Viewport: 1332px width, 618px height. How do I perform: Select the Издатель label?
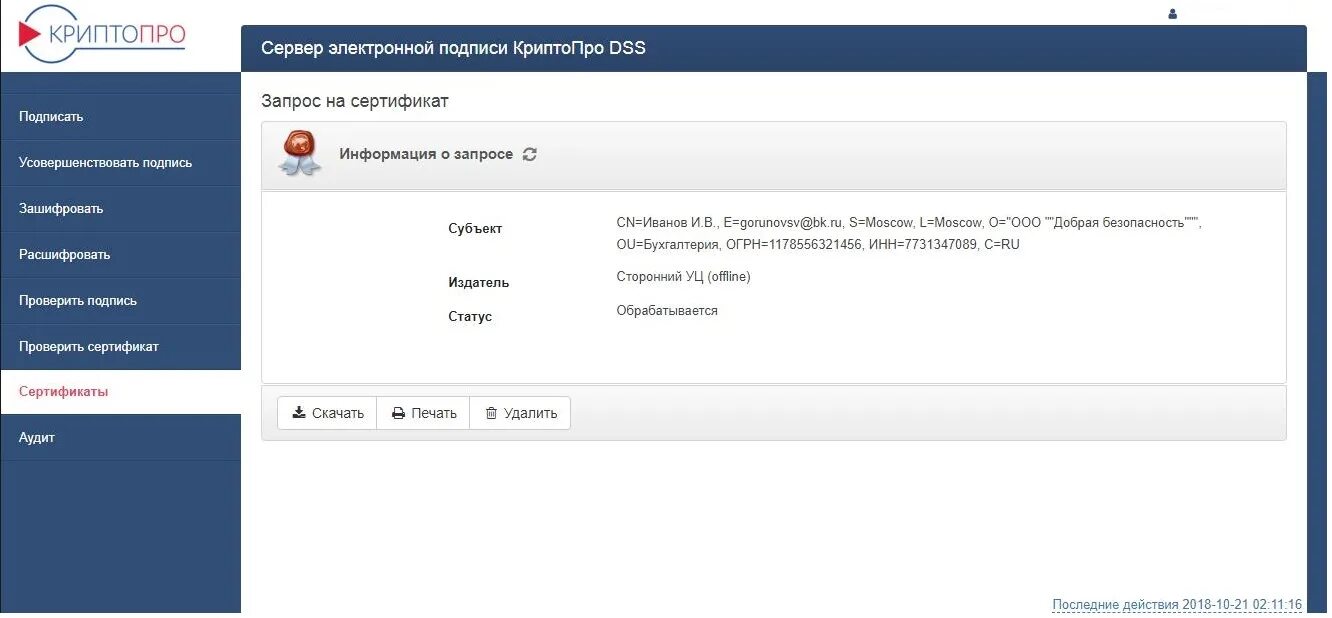point(478,283)
